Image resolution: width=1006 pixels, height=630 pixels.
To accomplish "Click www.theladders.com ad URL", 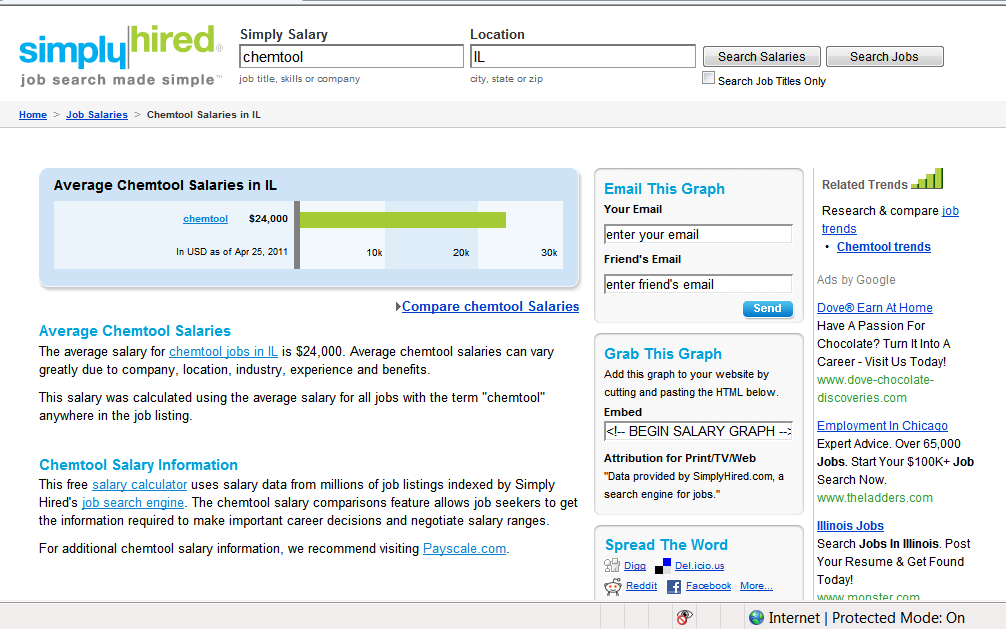I will [874, 498].
